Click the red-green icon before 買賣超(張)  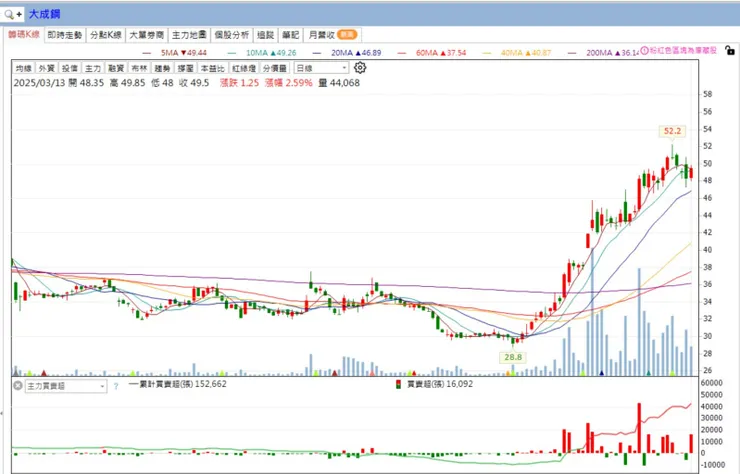(x=398, y=384)
